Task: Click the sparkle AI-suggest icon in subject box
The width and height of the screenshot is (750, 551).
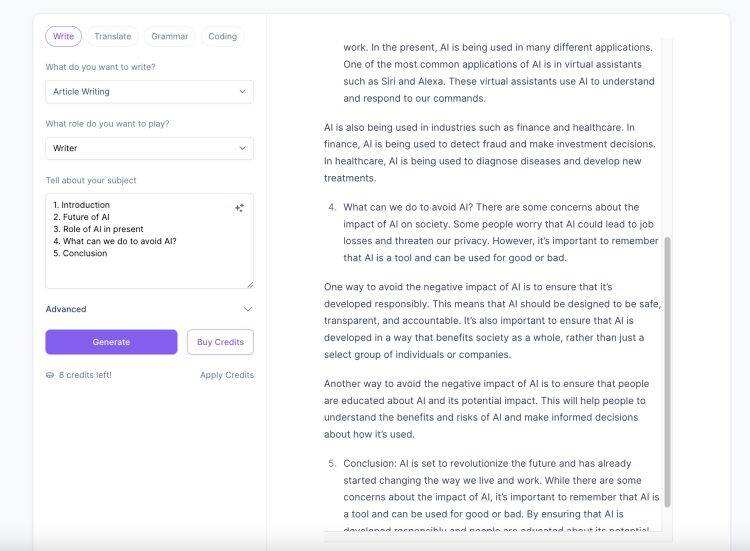Action: click(x=240, y=208)
